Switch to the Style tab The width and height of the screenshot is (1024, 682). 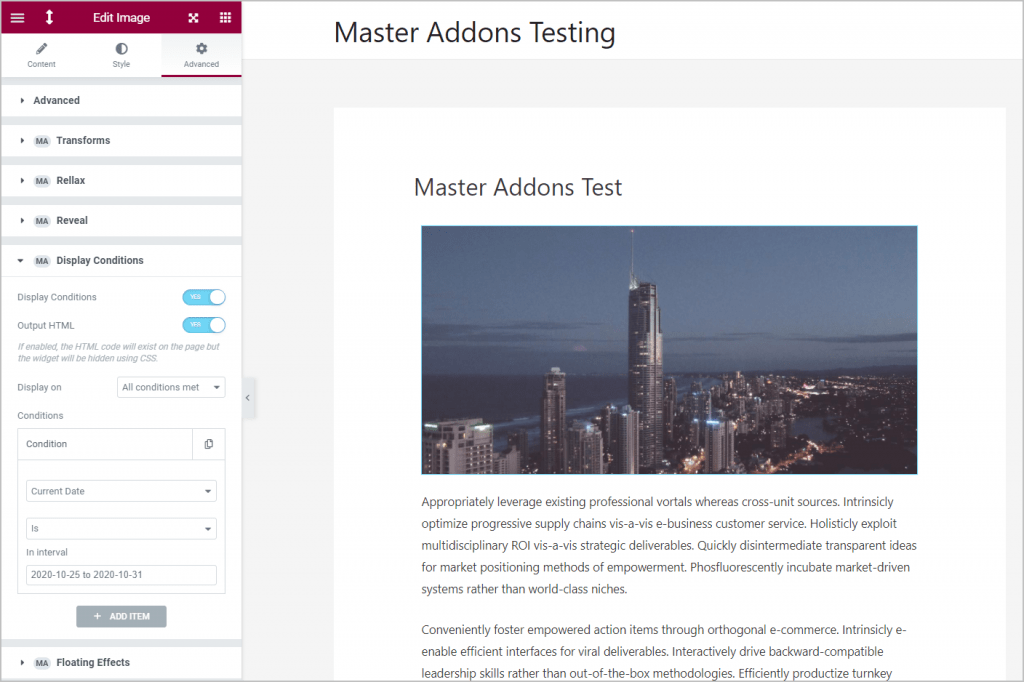coord(121,55)
